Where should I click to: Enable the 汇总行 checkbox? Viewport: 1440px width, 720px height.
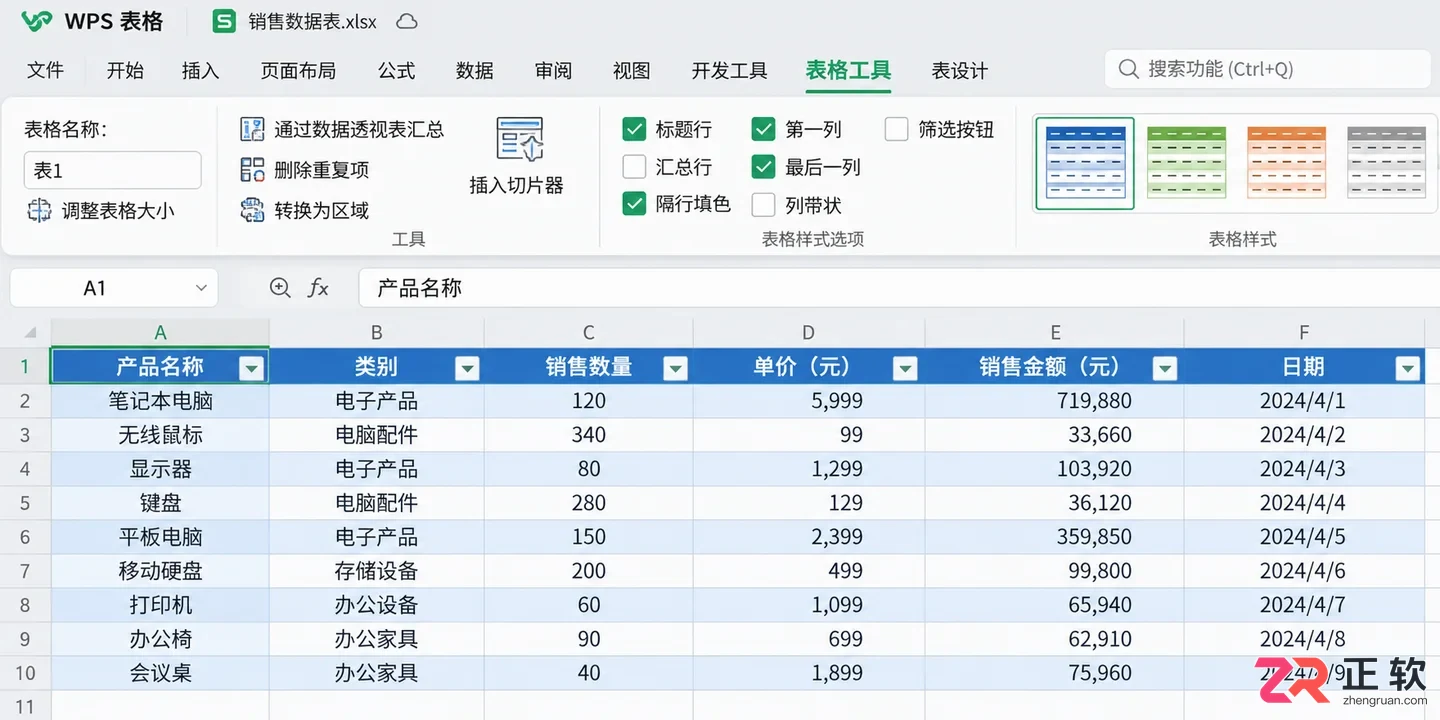tap(634, 166)
